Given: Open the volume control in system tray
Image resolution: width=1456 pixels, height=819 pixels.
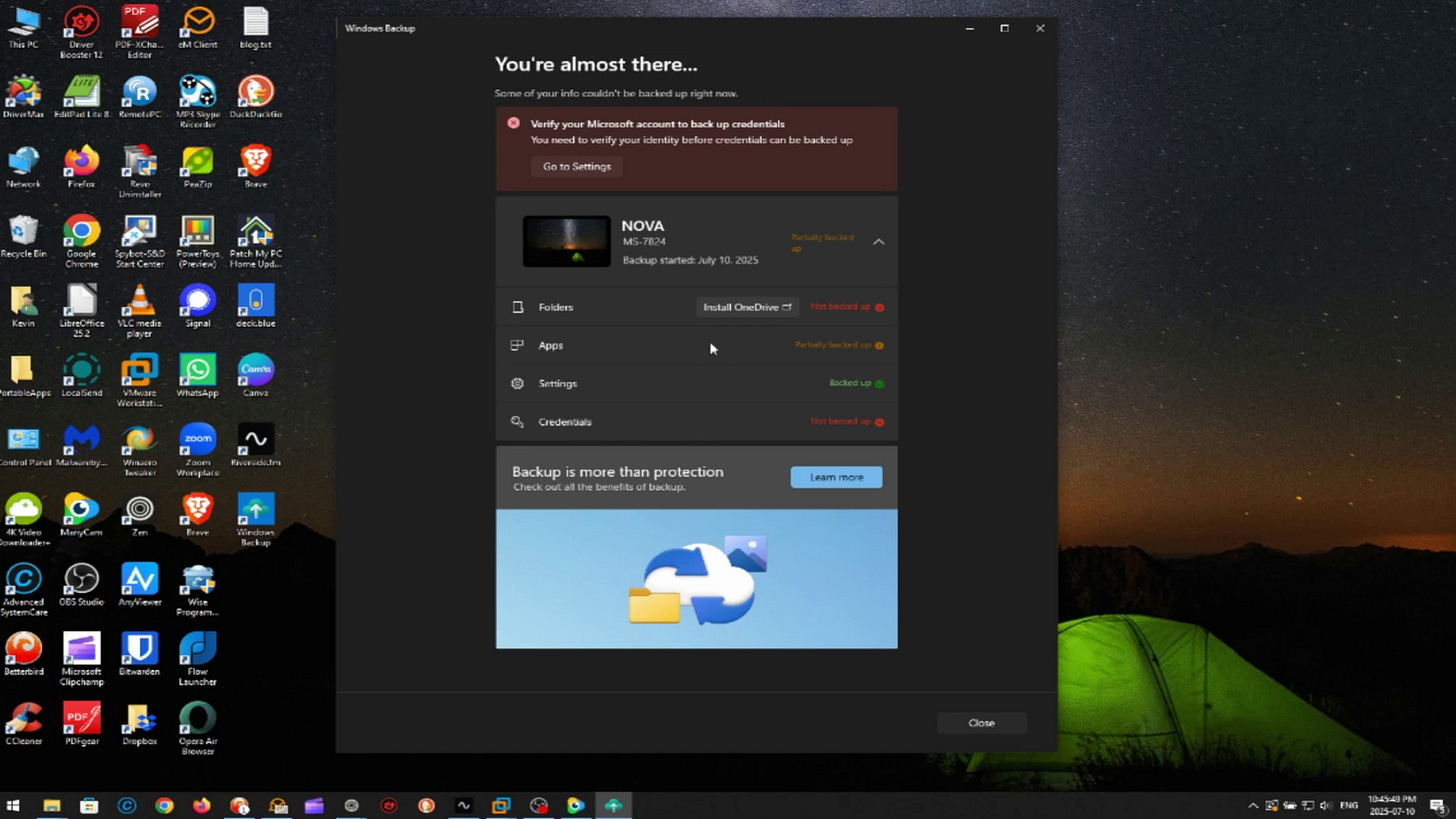Looking at the screenshot, I should (1326, 805).
